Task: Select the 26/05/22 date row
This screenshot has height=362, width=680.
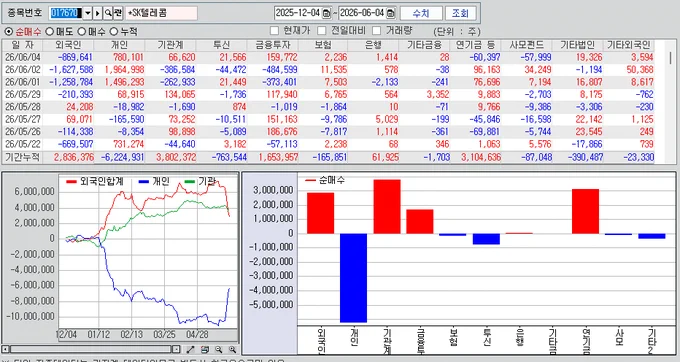Action: [328, 144]
